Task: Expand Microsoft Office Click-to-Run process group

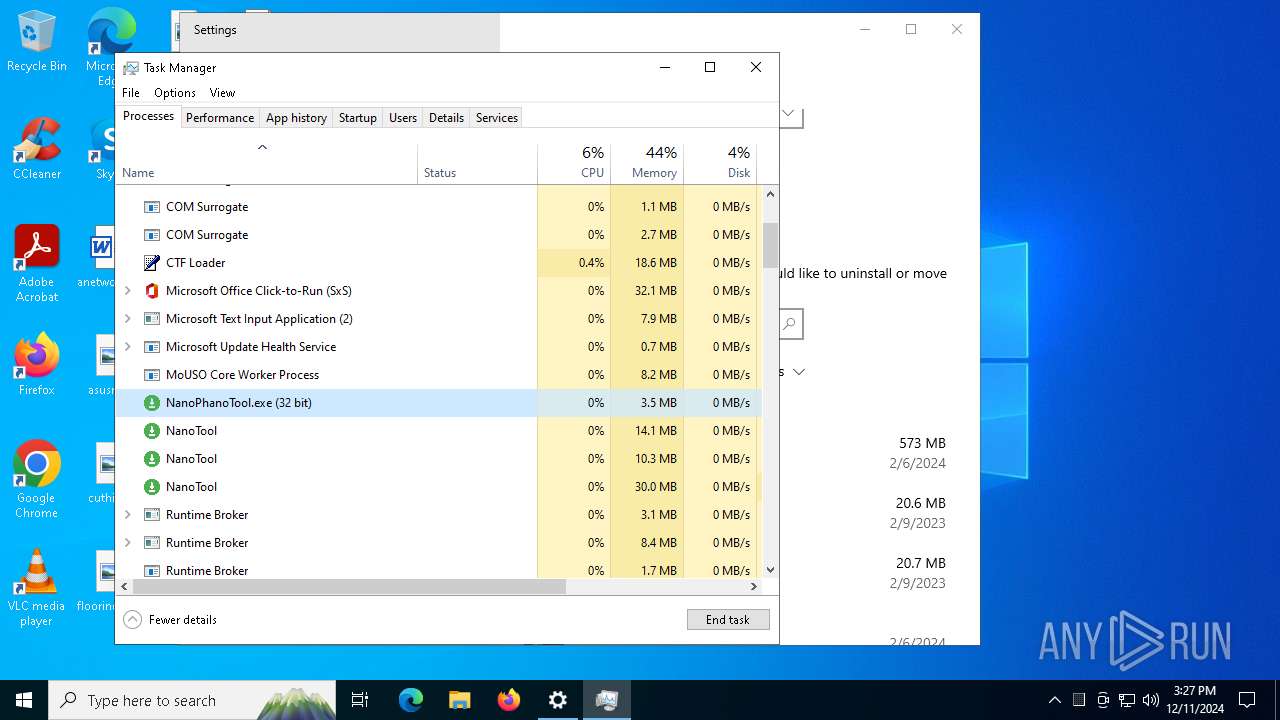Action: [x=128, y=291]
